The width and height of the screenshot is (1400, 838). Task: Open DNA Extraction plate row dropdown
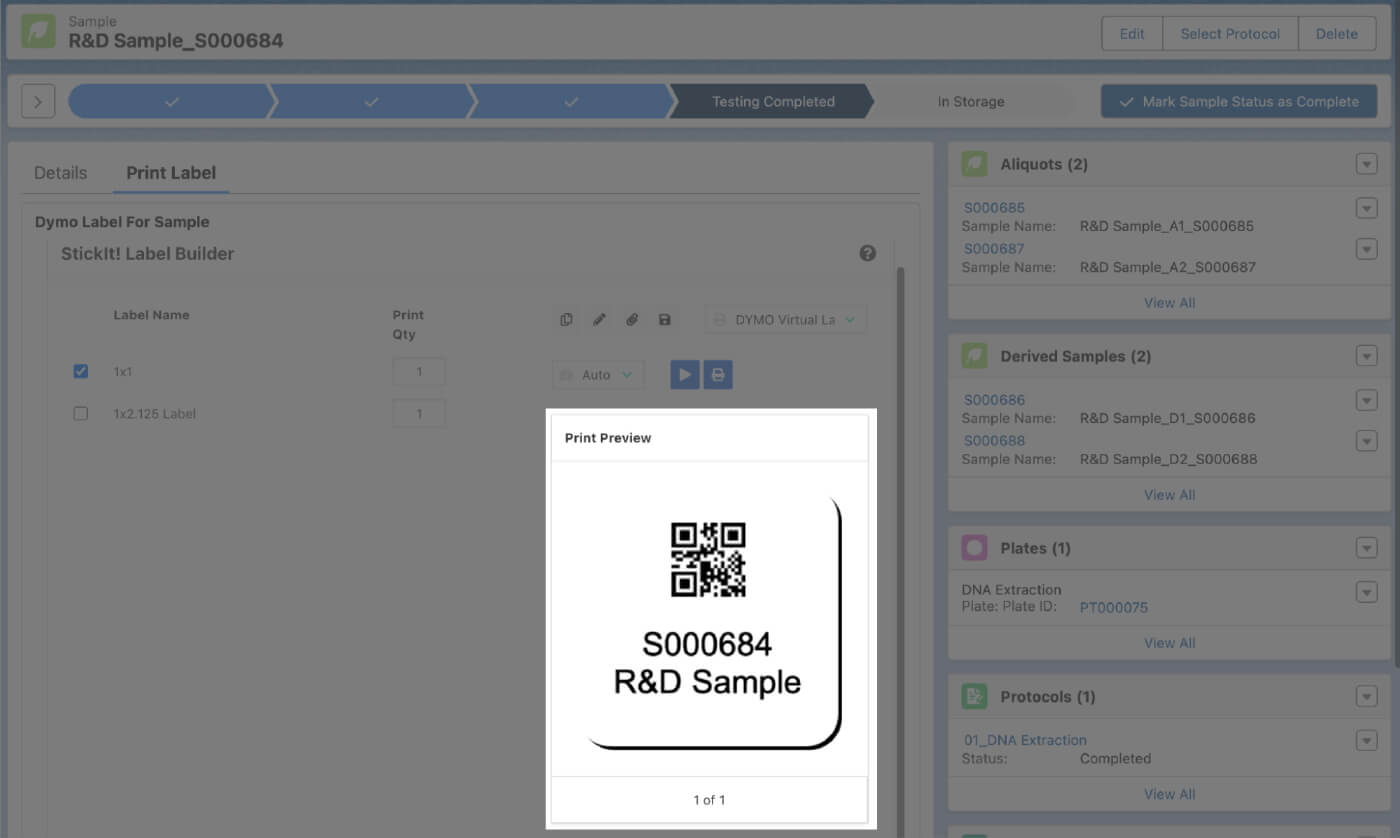click(x=1367, y=592)
